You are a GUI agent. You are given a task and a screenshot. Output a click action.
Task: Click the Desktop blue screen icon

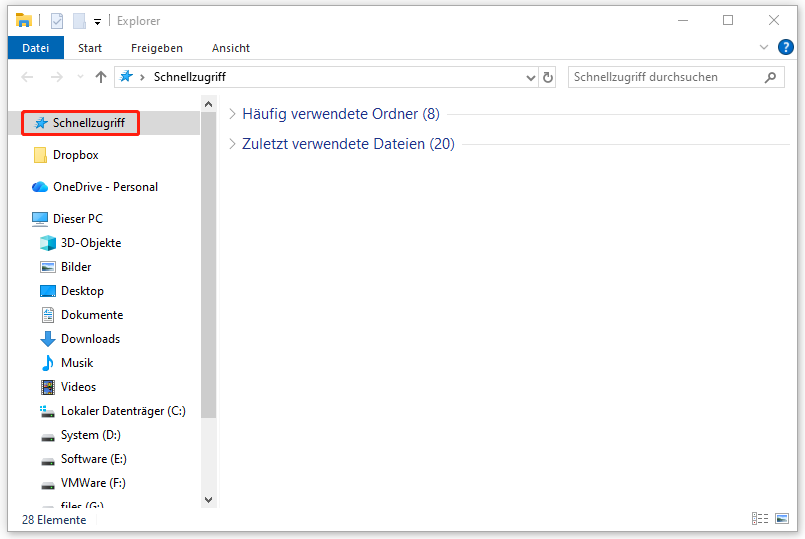coord(48,291)
